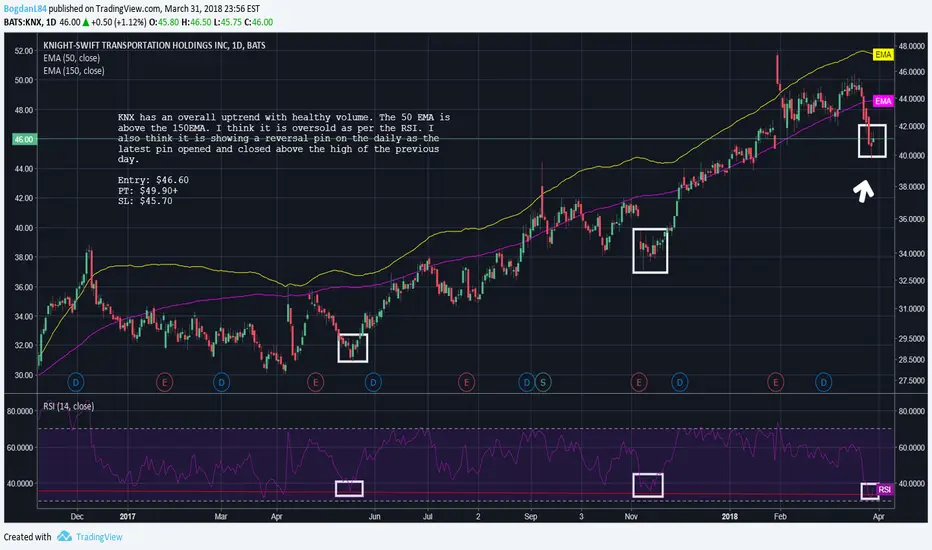Click the dividend D marker above Mar
The height and width of the screenshot is (550, 932).
[x=222, y=382]
